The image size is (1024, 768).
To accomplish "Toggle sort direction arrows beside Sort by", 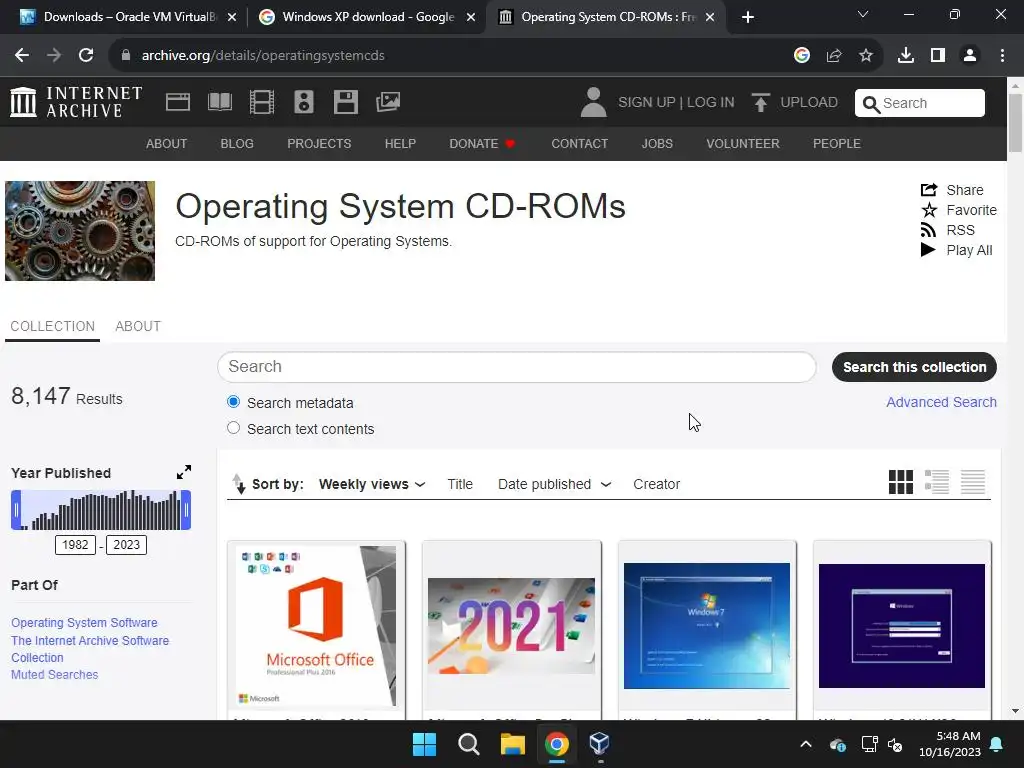I will 238,484.
